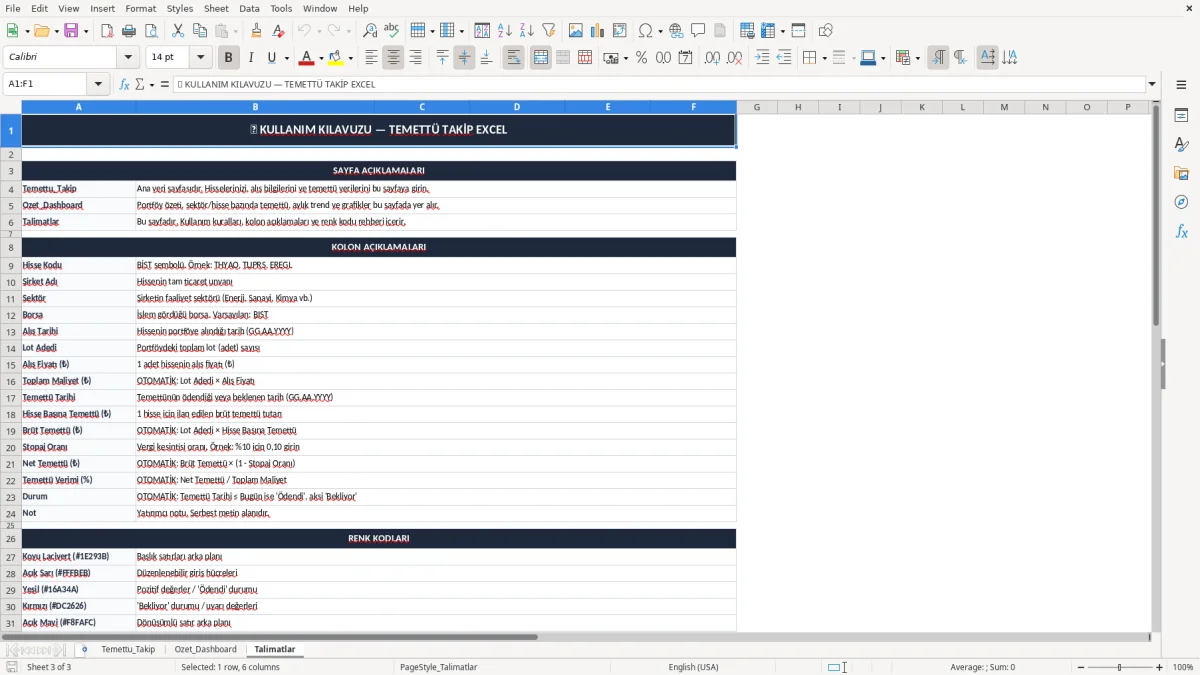Toggle Align Left
The height and width of the screenshot is (675, 1200).
pyautogui.click(x=371, y=58)
